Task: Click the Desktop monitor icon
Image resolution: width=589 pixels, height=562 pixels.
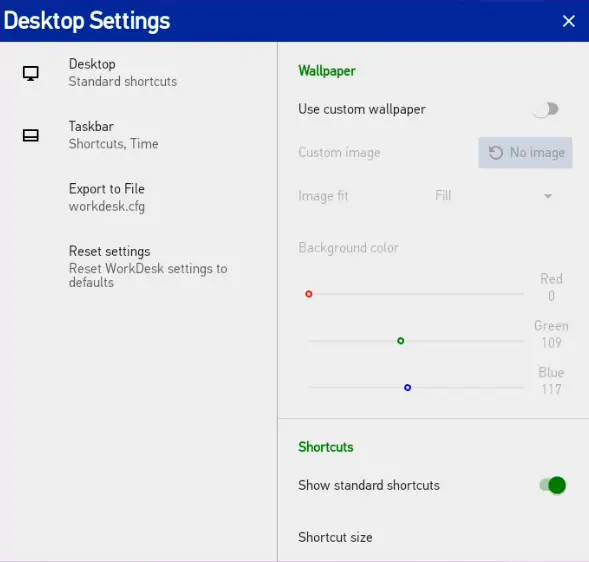Action: tap(30, 73)
